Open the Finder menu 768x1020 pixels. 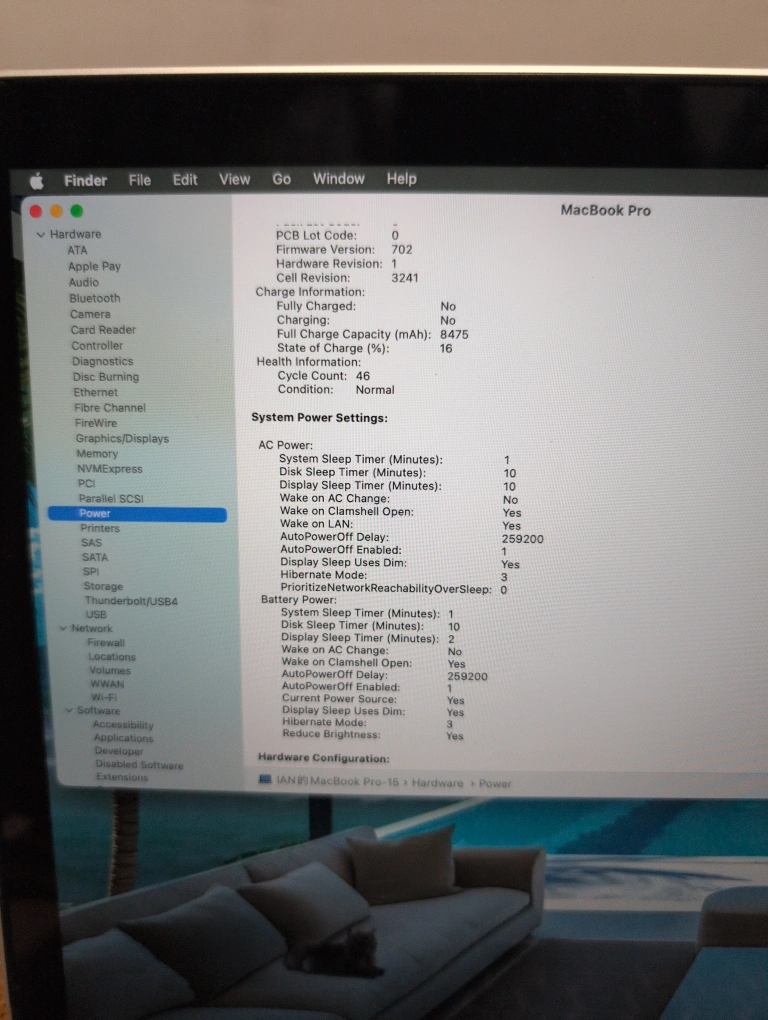click(x=85, y=180)
